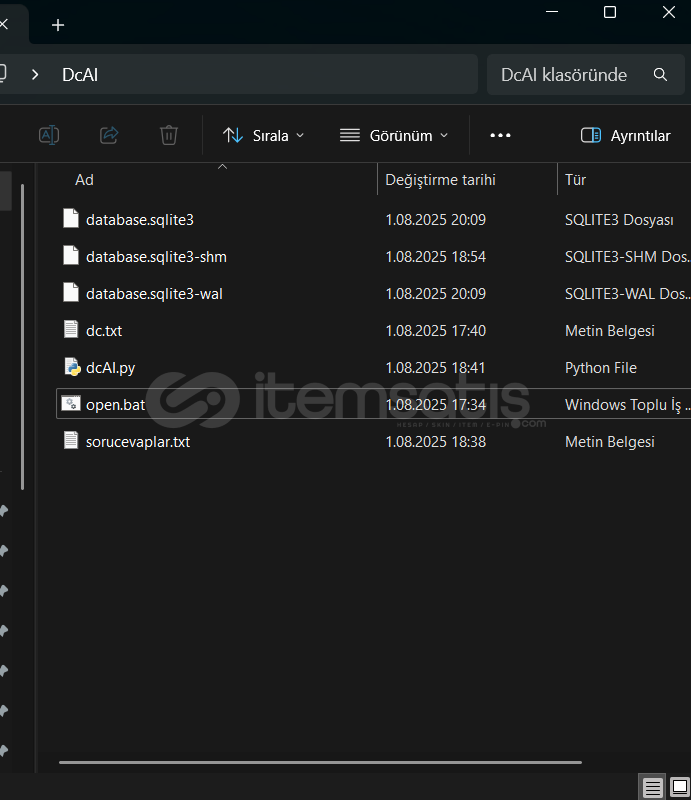Click Metin Belgesi type for dc.txt
The height and width of the screenshot is (800, 691).
[x=609, y=331]
